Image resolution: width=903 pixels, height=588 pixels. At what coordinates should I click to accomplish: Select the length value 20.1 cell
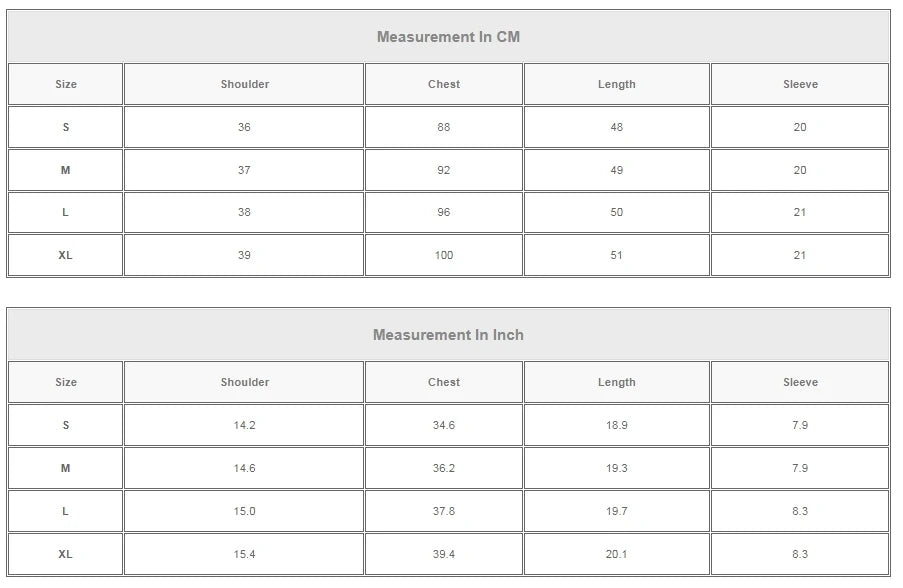616,555
